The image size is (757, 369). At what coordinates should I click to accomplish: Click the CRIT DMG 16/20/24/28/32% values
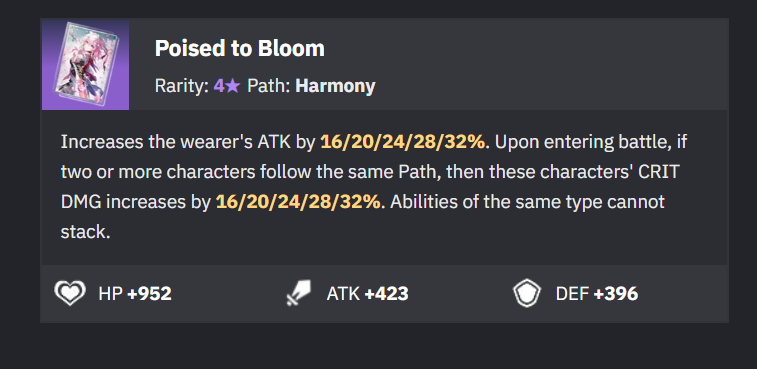point(299,202)
